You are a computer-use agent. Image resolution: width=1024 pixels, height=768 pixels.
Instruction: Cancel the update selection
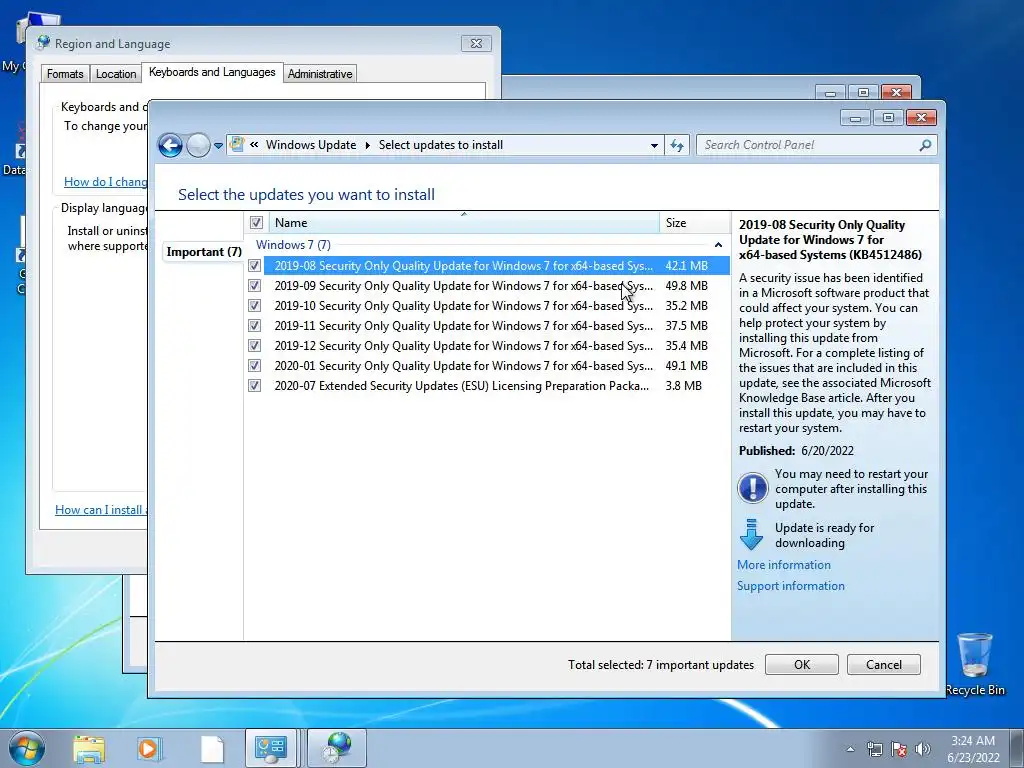coord(884,665)
